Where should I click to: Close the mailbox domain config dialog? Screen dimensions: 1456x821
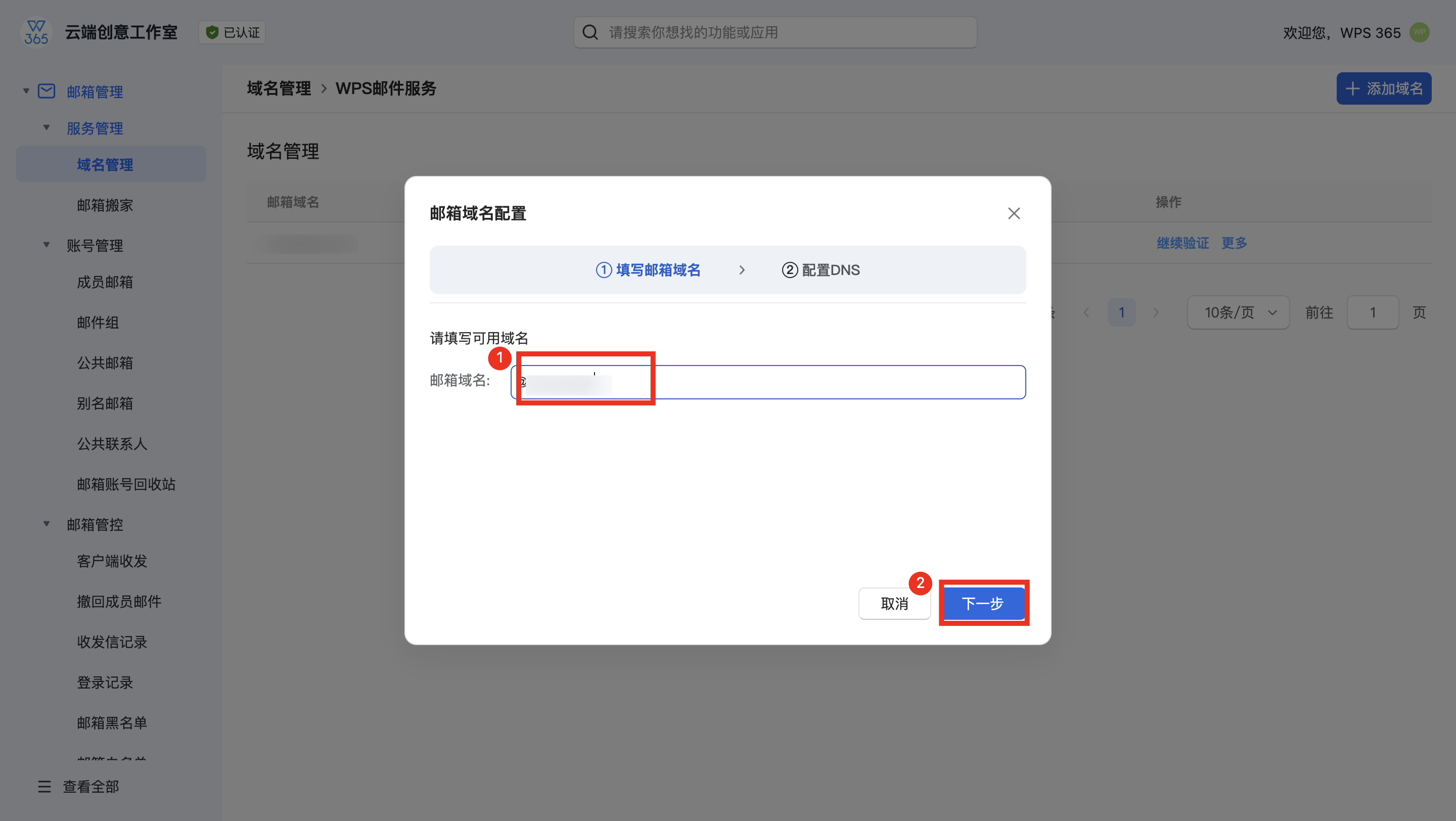tap(1014, 213)
